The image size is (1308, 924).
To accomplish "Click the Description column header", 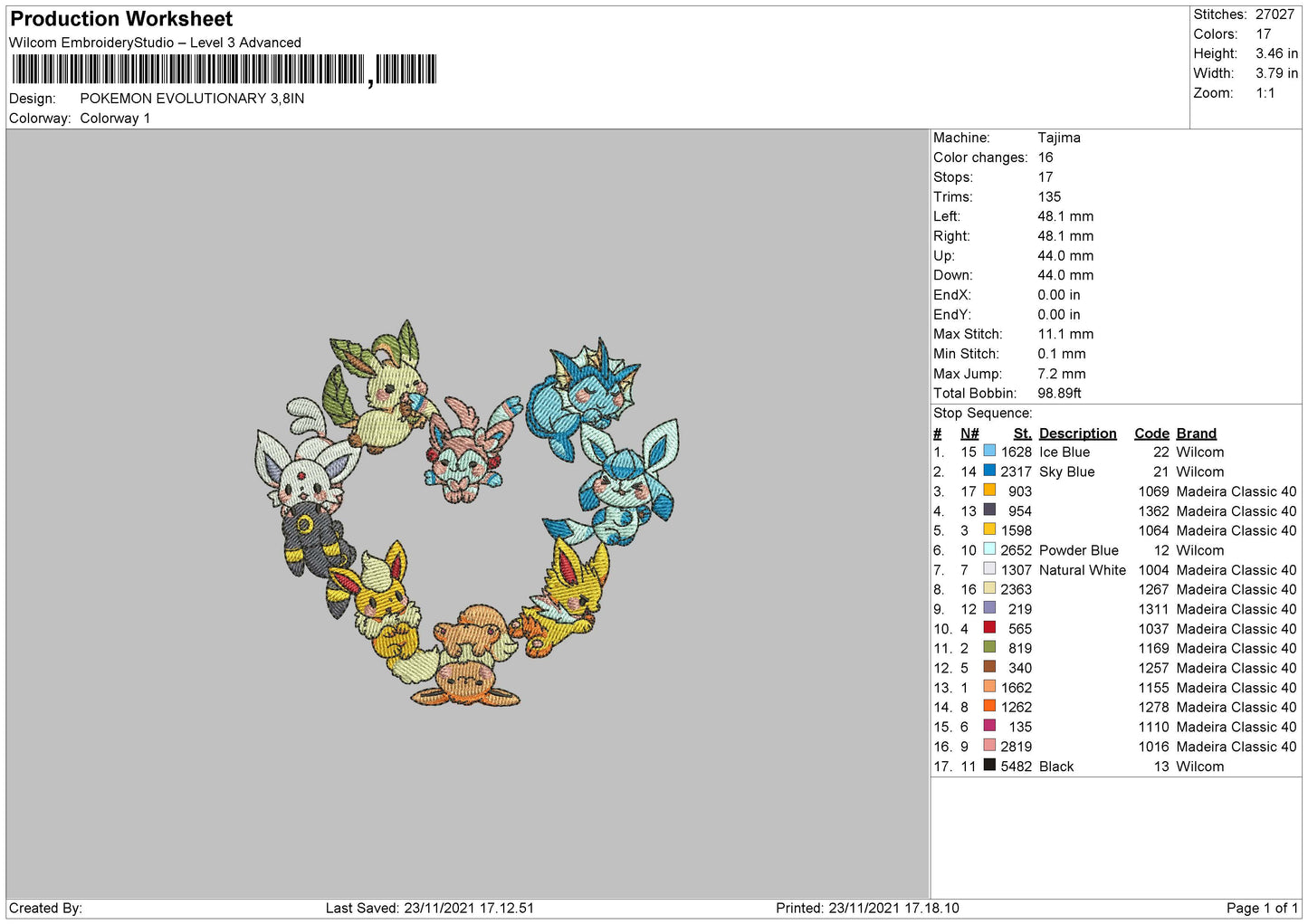I will click(x=1077, y=433).
